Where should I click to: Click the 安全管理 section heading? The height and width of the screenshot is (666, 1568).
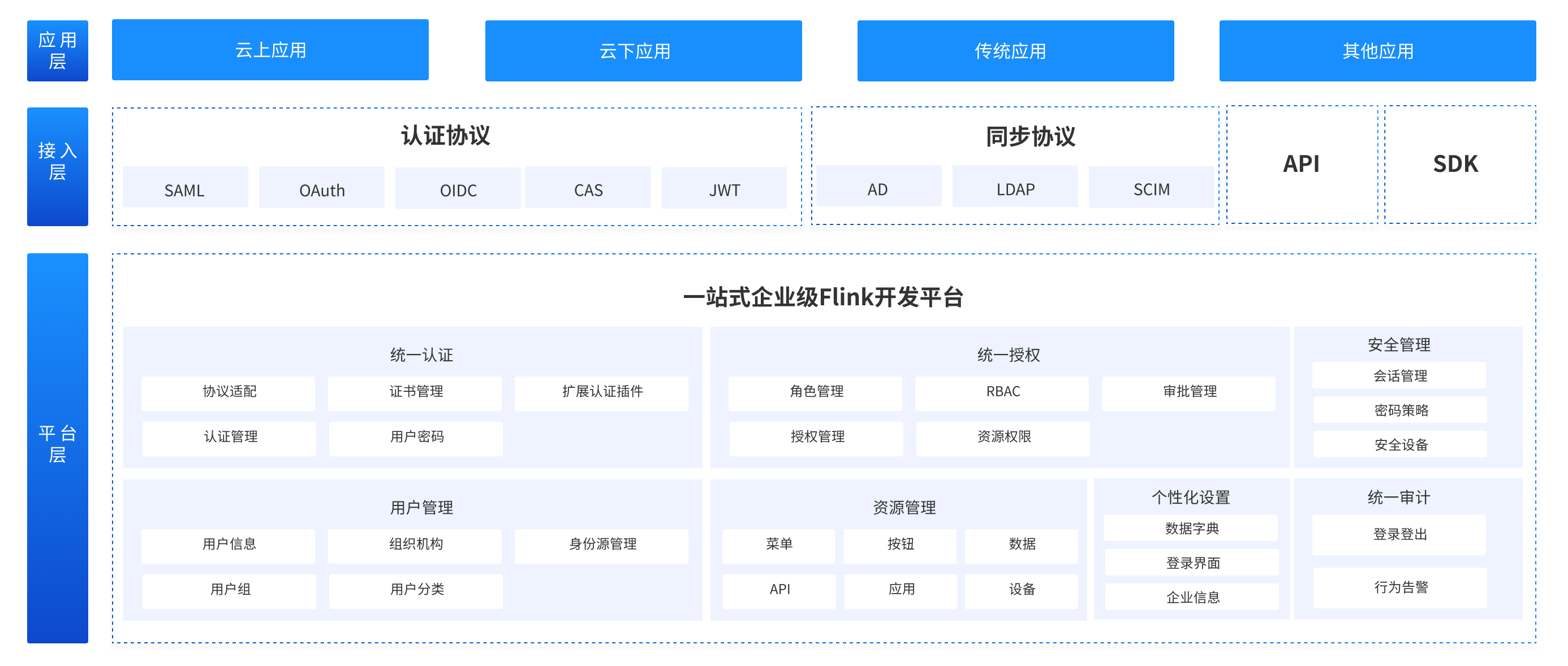1399,345
